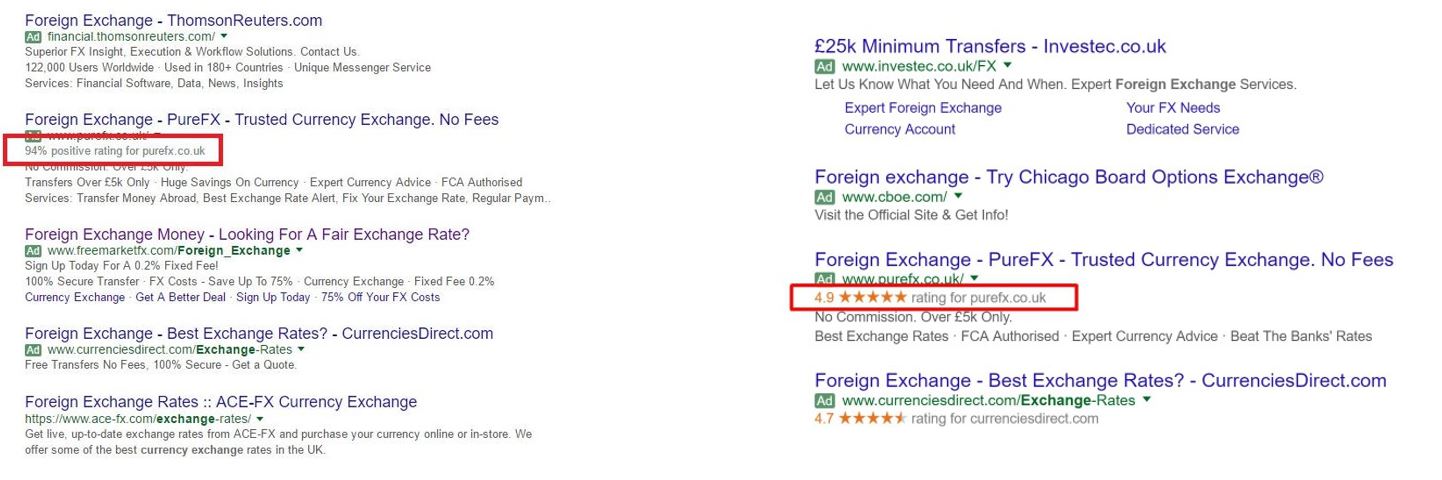
Task: Click the Ad badge beside www.investec.co.uk/FX
Action: click(x=824, y=66)
